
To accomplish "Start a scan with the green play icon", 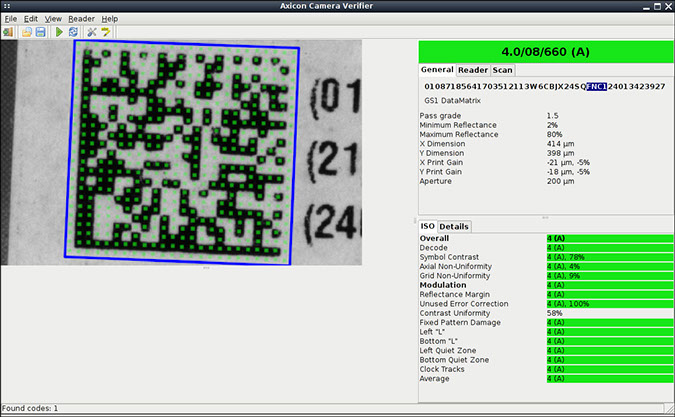I will coord(59,32).
